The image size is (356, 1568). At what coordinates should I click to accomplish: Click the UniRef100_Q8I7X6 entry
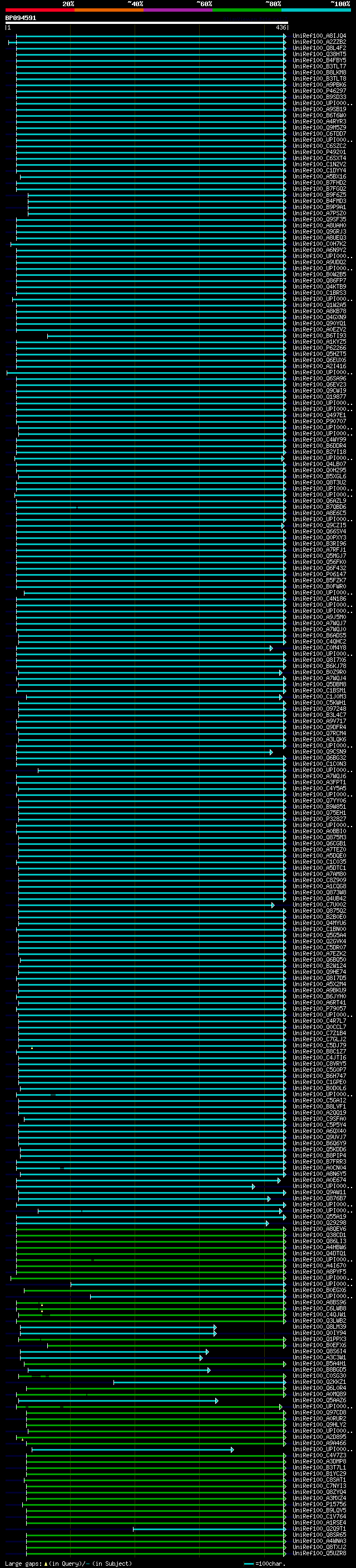(x=319, y=660)
